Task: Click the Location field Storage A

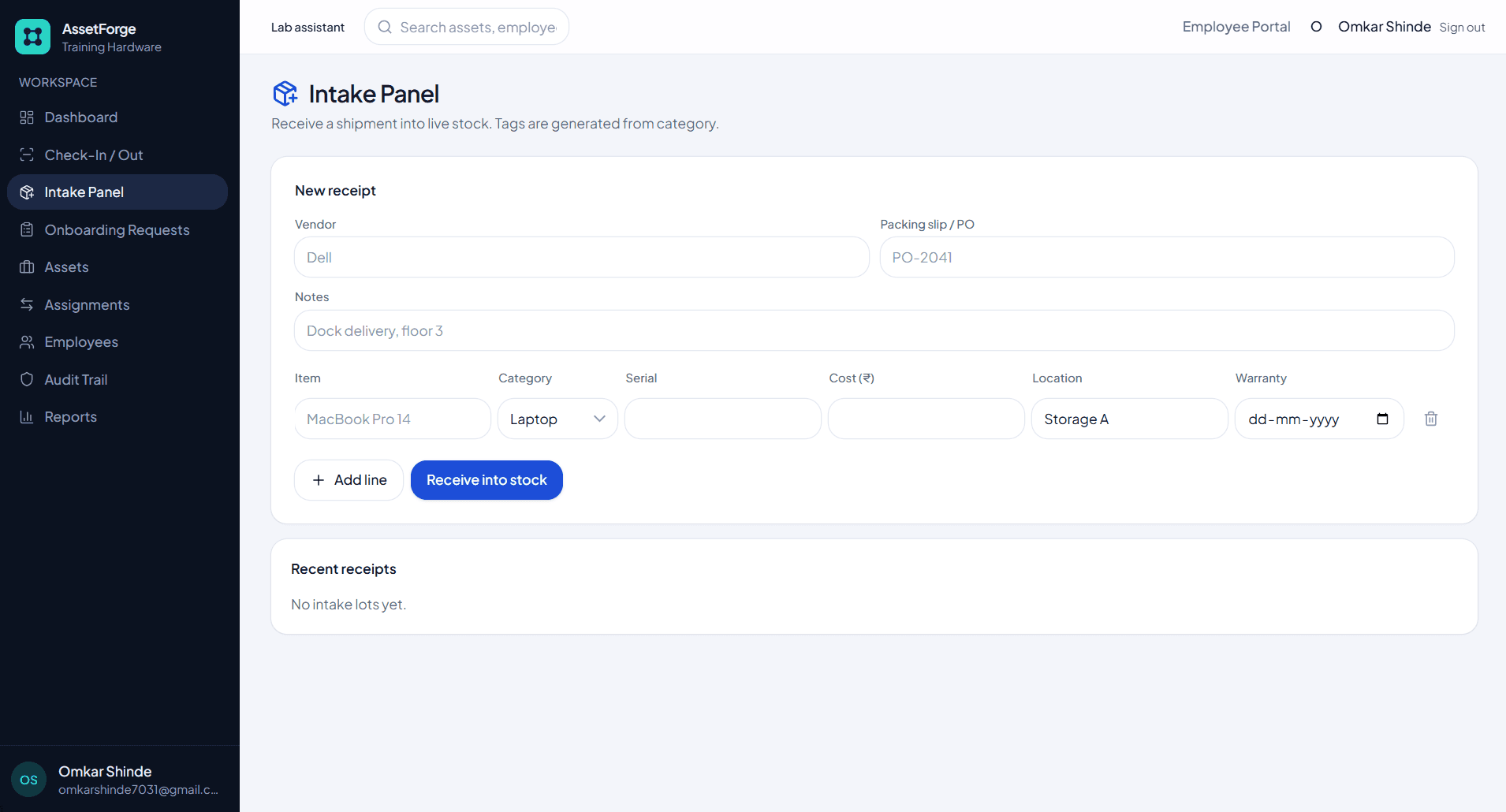Action: point(1130,419)
